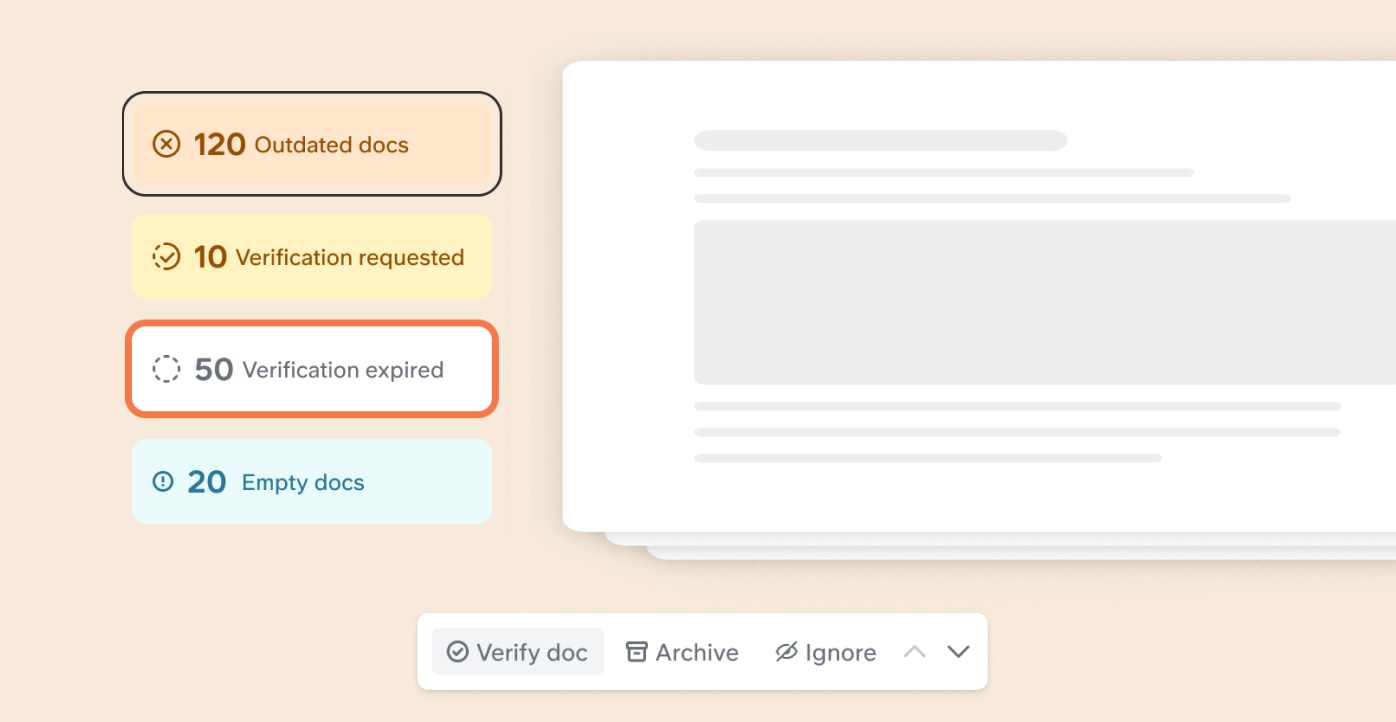This screenshot has width=1396, height=722.
Task: Click the number 50 count
Action: 214,370
